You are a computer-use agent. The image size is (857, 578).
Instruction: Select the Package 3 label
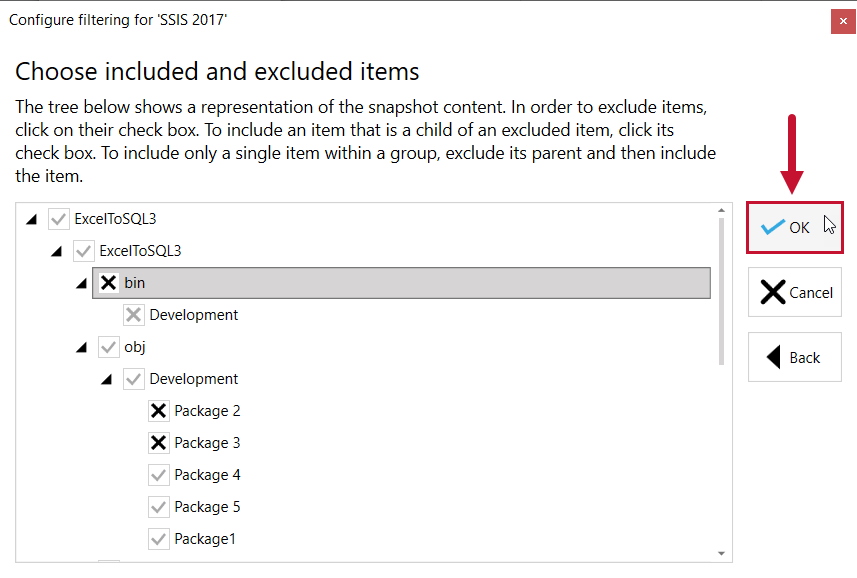click(207, 443)
